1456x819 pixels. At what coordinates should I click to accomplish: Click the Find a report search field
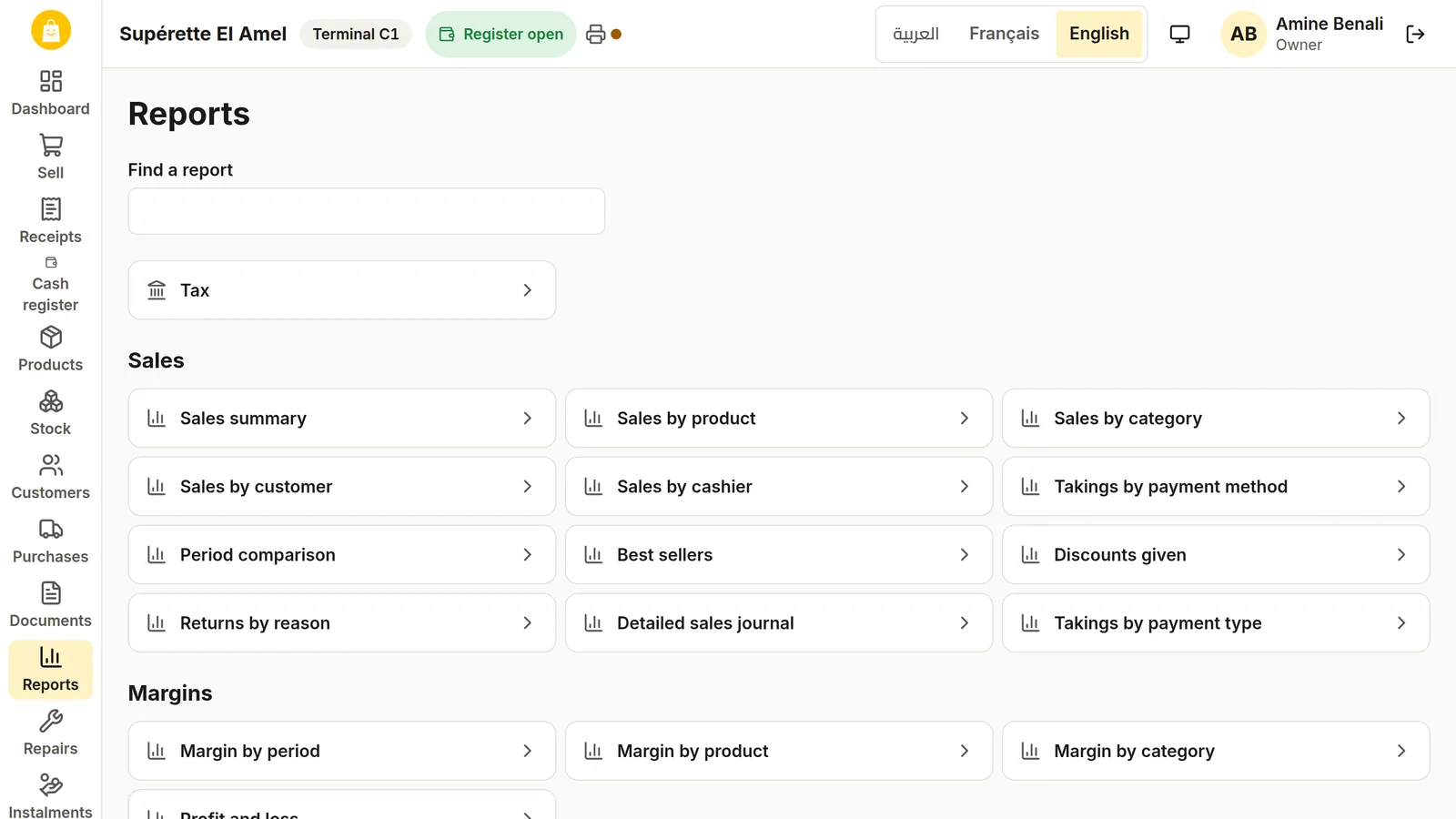tap(367, 211)
